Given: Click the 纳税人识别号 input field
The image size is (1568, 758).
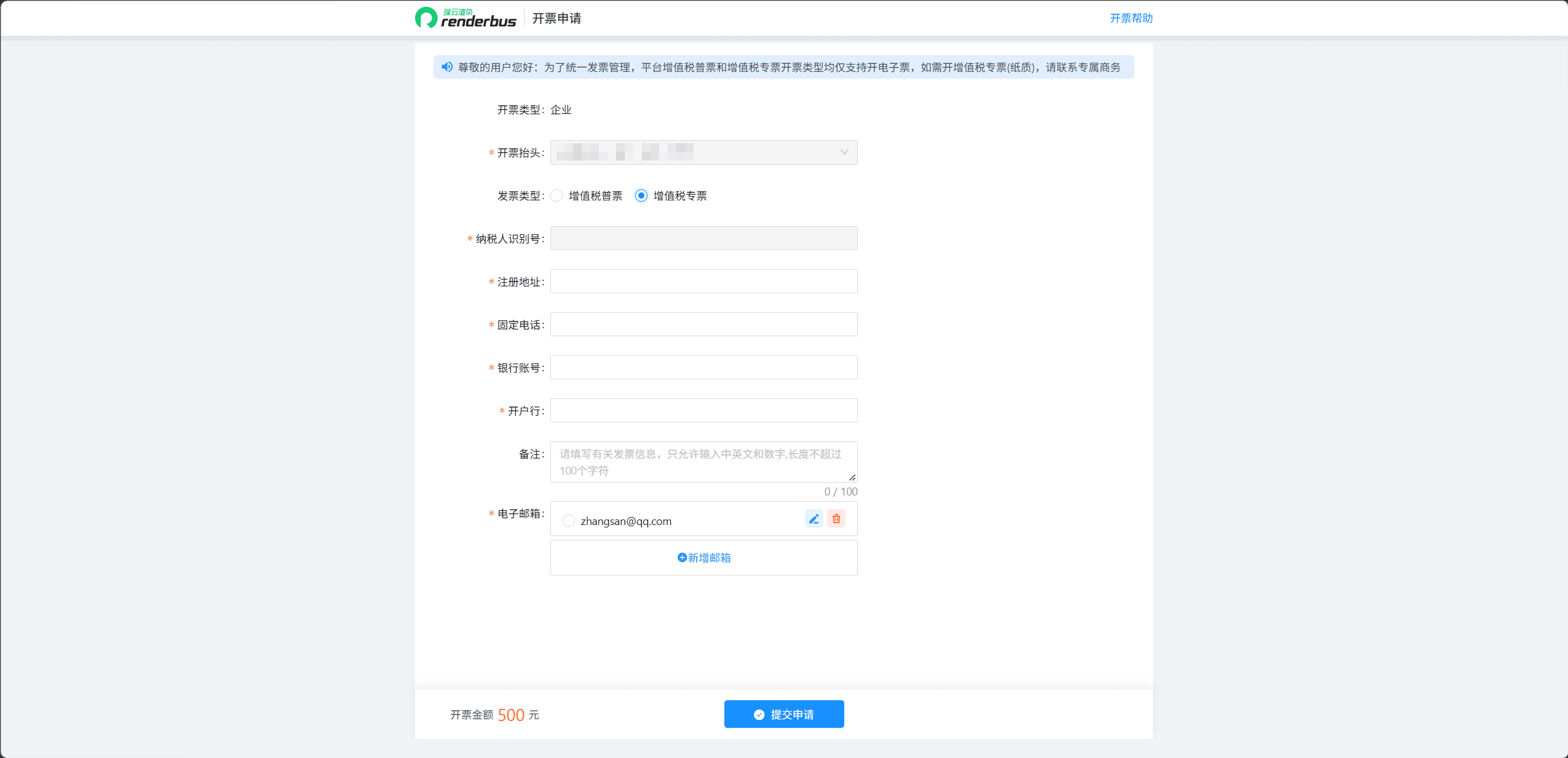Looking at the screenshot, I should coord(703,239).
